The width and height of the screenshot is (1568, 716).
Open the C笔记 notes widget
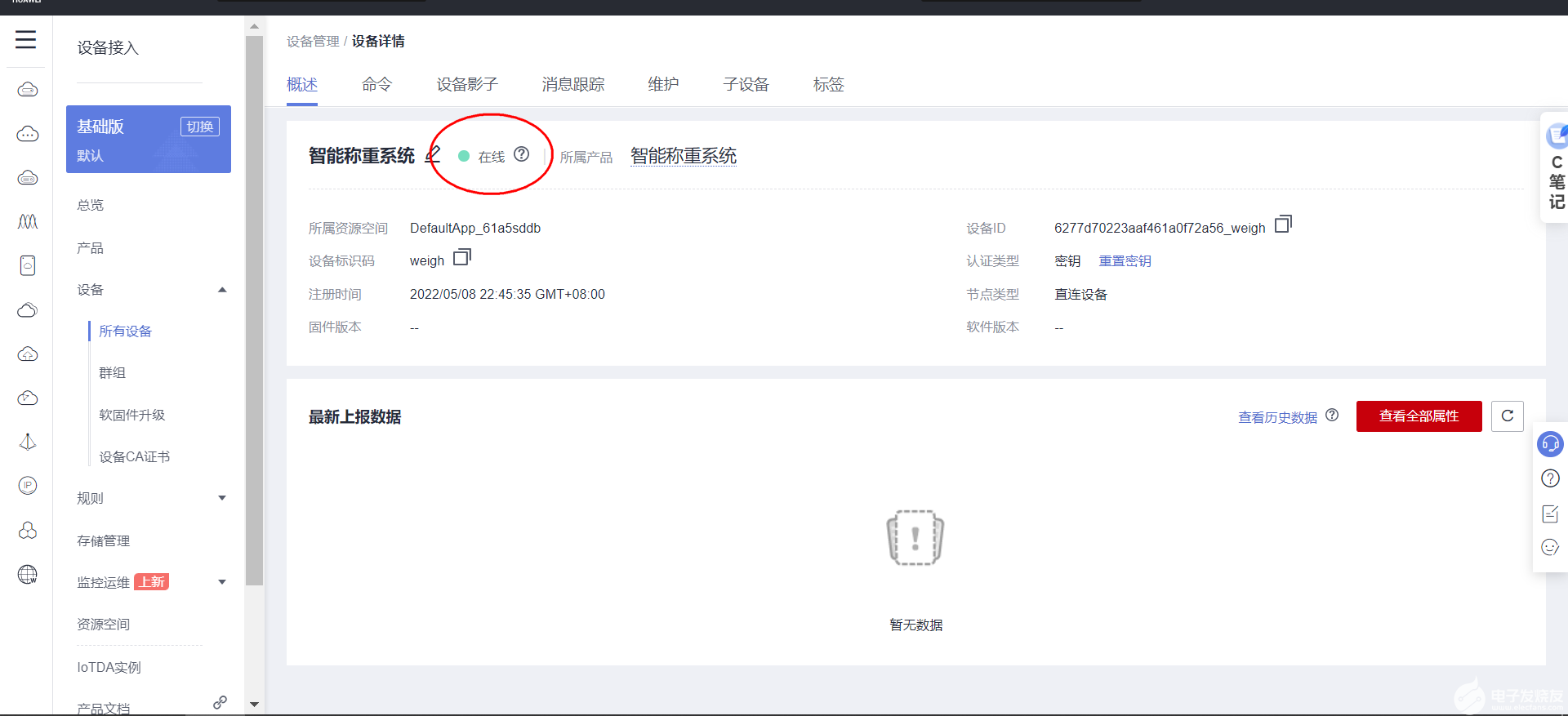1557,168
